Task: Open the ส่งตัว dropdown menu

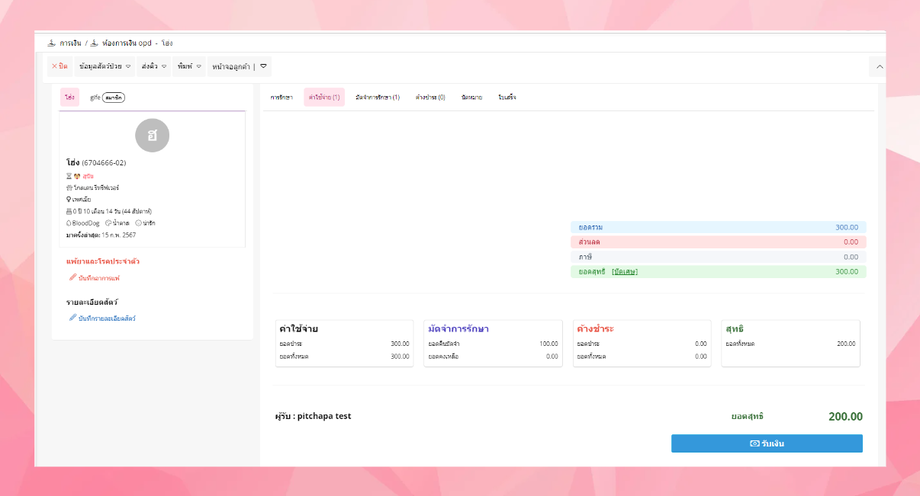Action: (154, 66)
